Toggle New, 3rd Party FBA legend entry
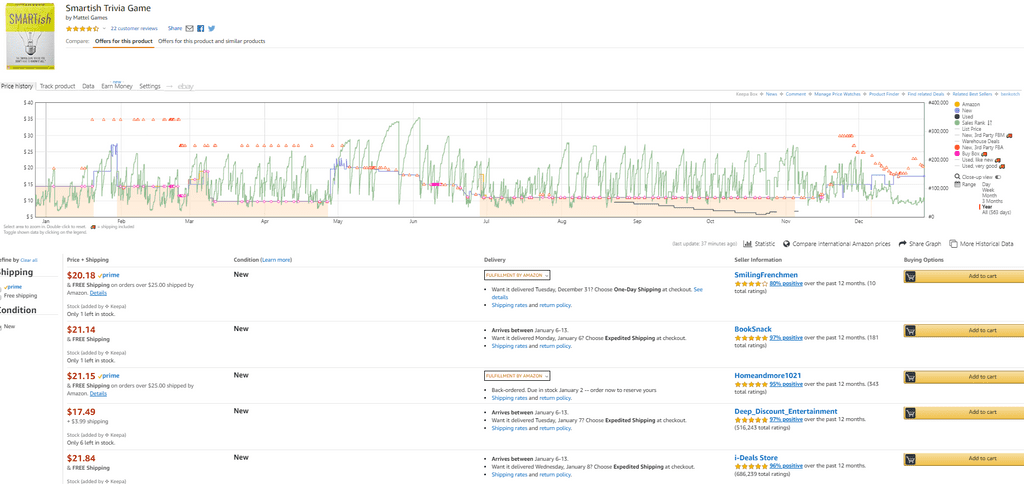 click(978, 148)
